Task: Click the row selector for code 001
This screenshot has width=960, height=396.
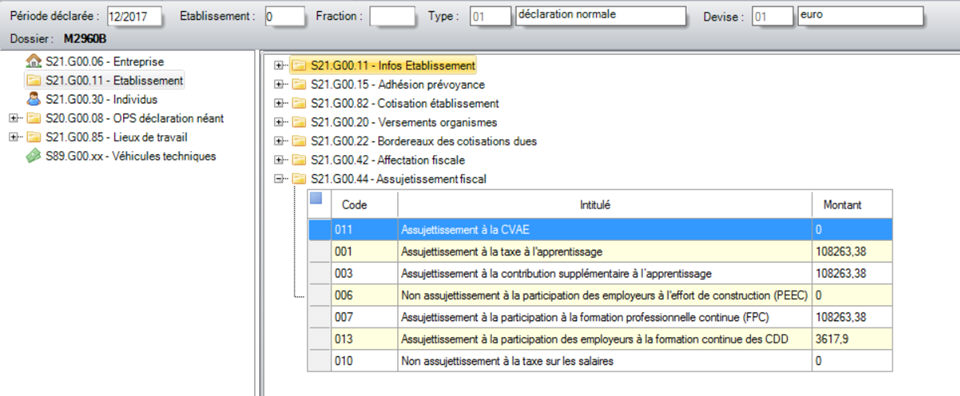Action: click(x=319, y=252)
